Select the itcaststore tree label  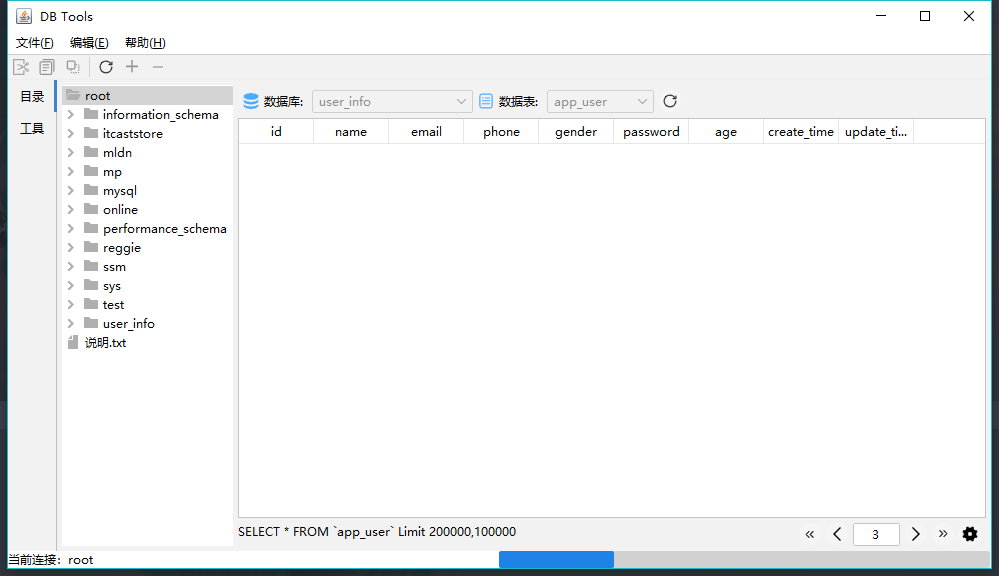tap(133, 133)
